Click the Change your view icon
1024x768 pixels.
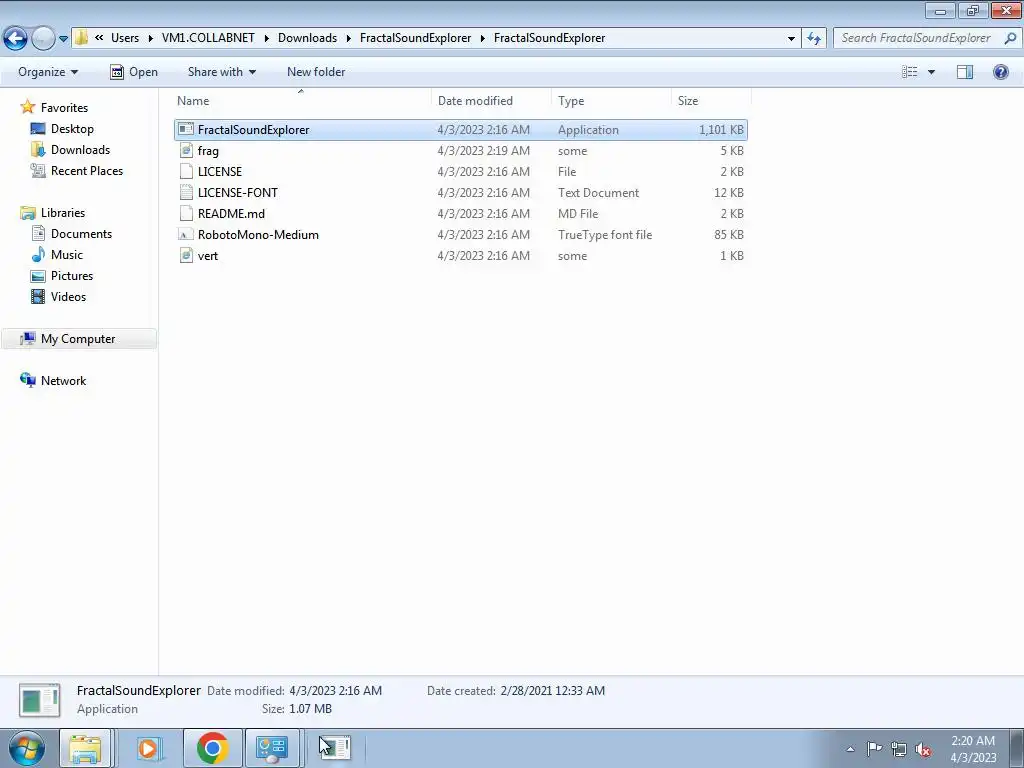[x=910, y=72]
